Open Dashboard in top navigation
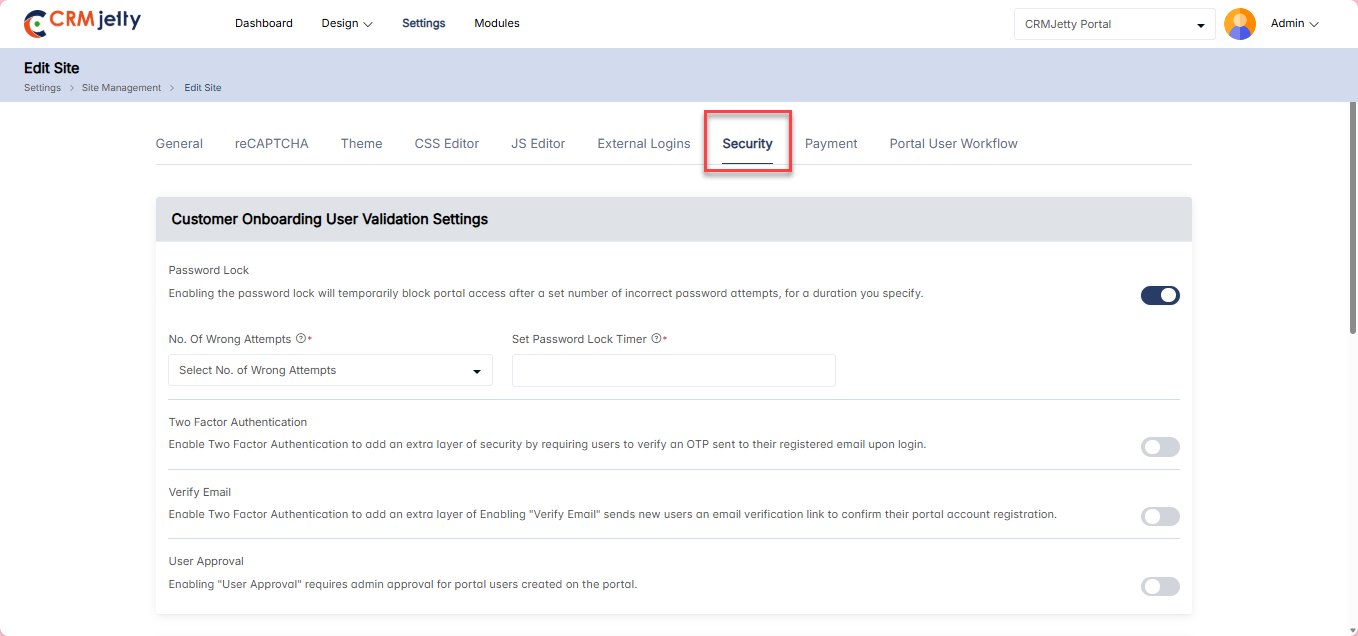 click(264, 23)
